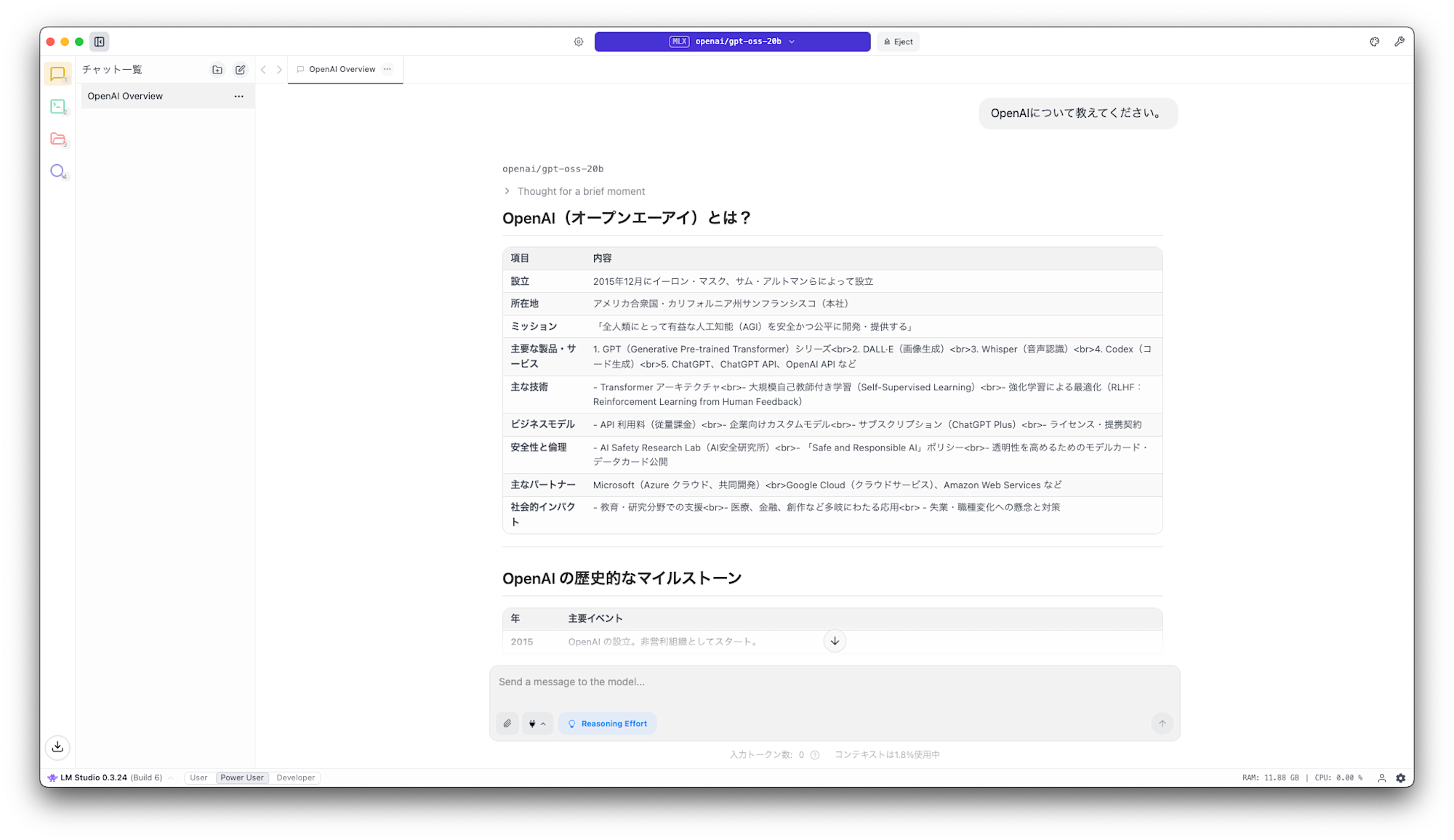The width and height of the screenshot is (1454, 840).
Task: Click the 2015 row in milestone table
Action: (832, 642)
